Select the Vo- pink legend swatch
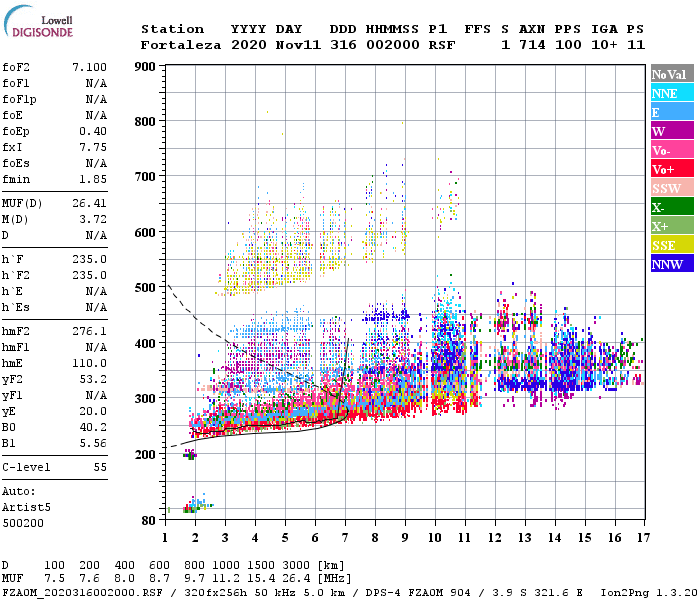The image size is (700, 600). click(672, 150)
